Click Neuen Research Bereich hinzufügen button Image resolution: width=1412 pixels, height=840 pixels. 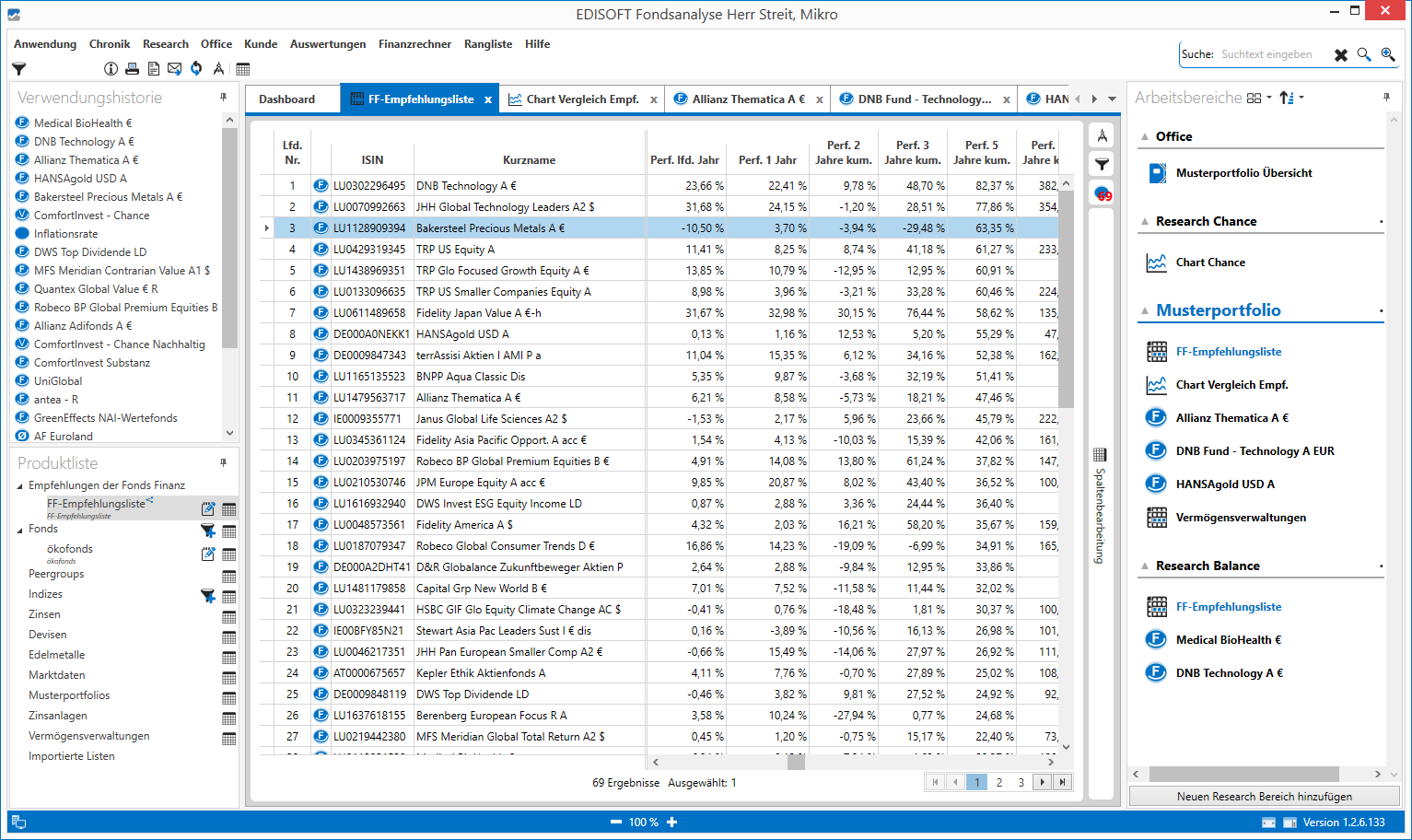point(1264,797)
